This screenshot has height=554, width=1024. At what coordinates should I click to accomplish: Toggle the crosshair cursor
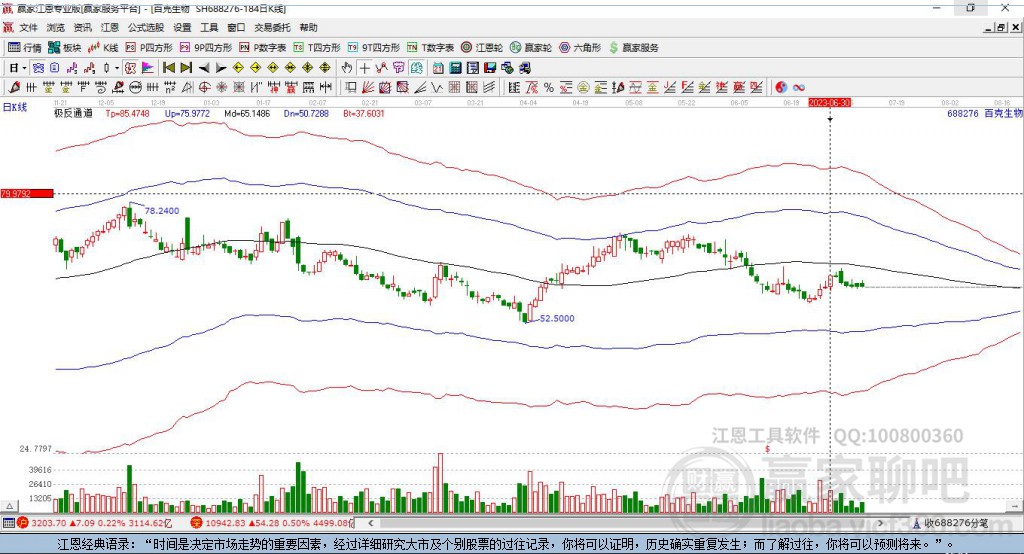click(x=364, y=68)
